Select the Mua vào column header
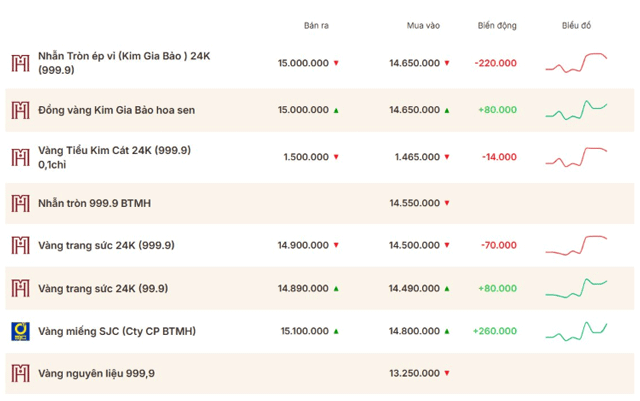 tap(423, 26)
